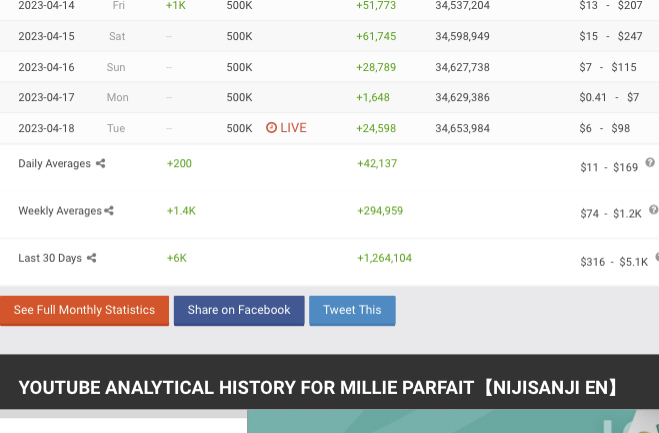
Task: Click LIVE label on 2023-04-18 row
Action: click(293, 128)
